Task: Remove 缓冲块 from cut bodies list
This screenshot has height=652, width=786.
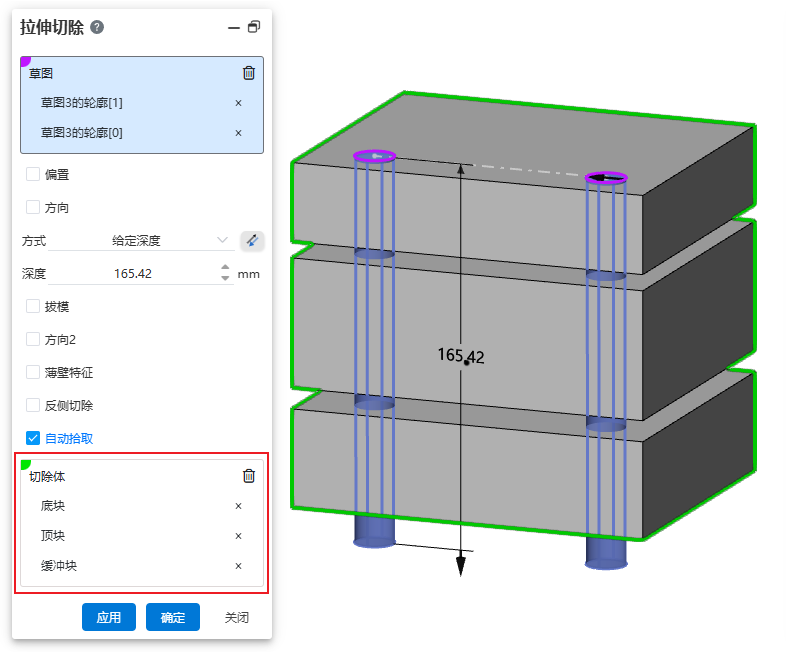Action: tap(238, 566)
